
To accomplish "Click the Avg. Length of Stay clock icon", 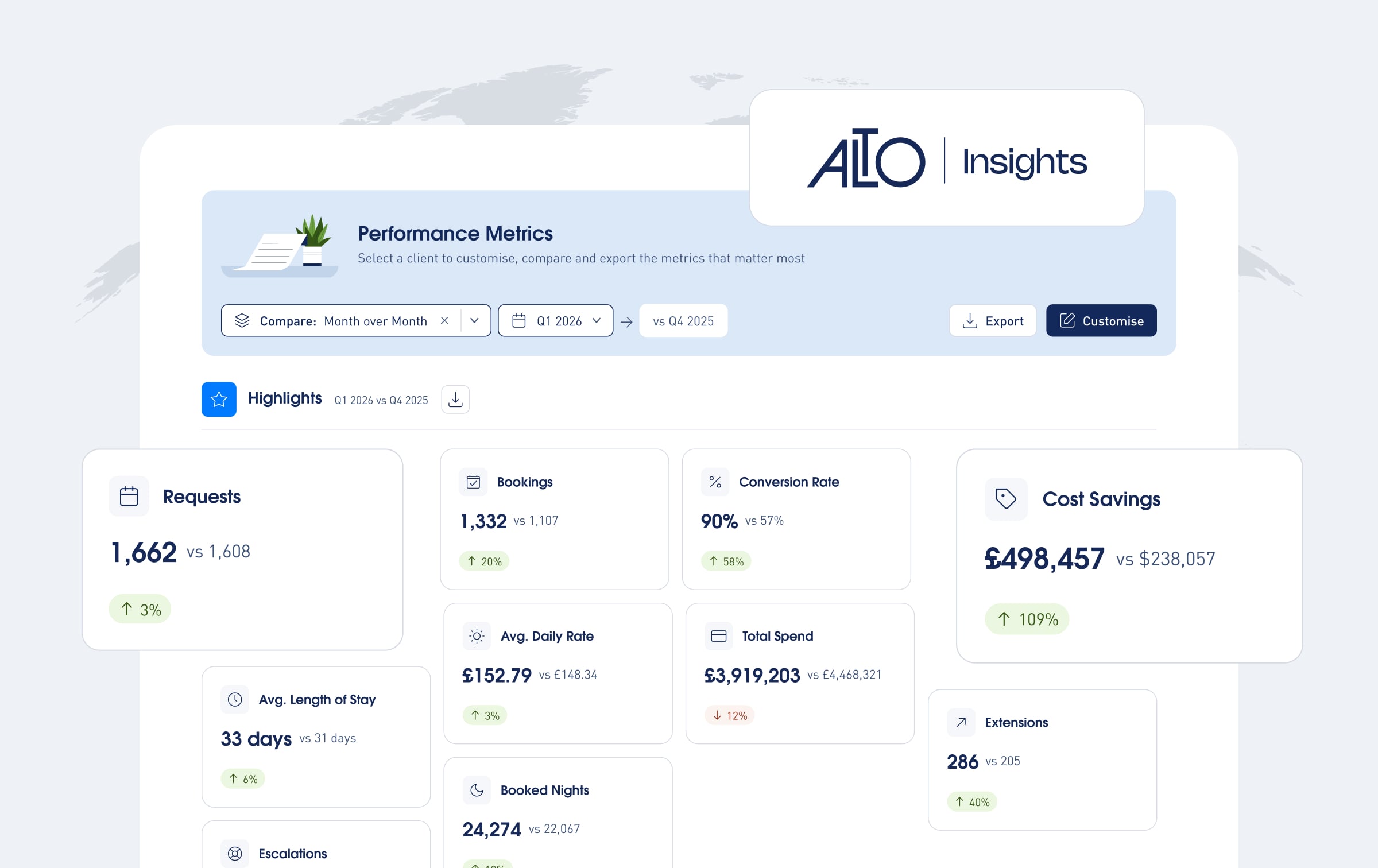I will 235,699.
